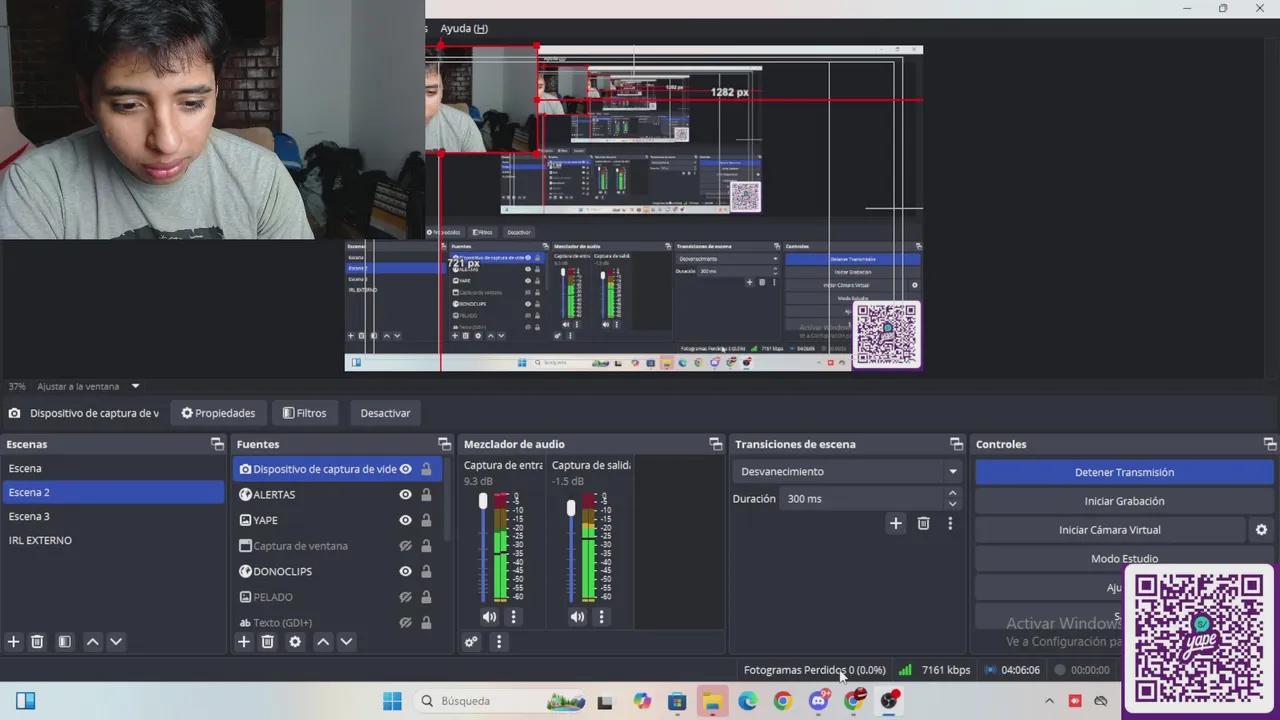The image size is (1280, 720).
Task: Delete the selected scene with the trash icon
Action: (x=37, y=642)
